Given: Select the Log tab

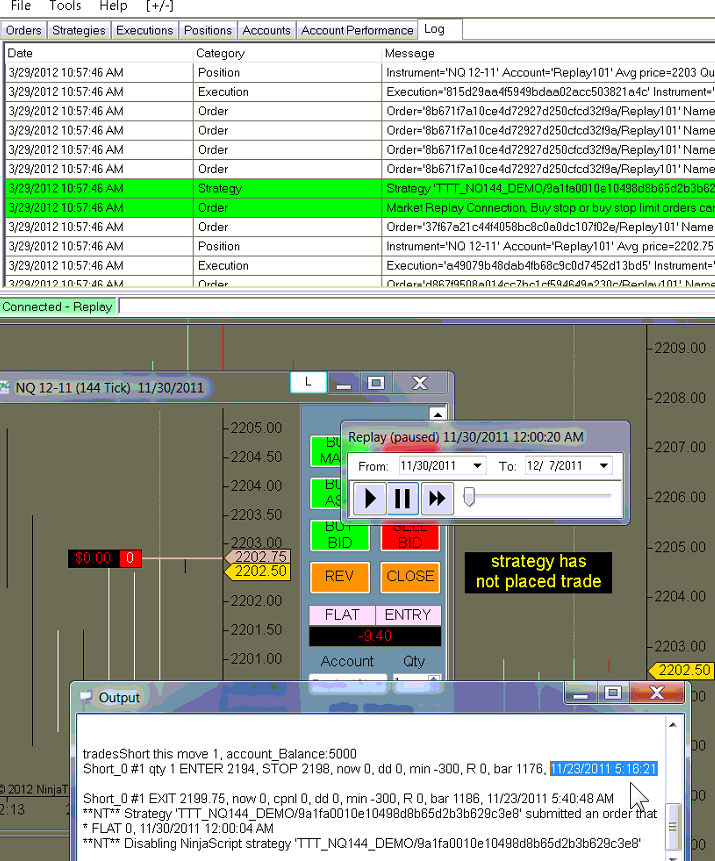Looking at the screenshot, I should pos(440,29).
